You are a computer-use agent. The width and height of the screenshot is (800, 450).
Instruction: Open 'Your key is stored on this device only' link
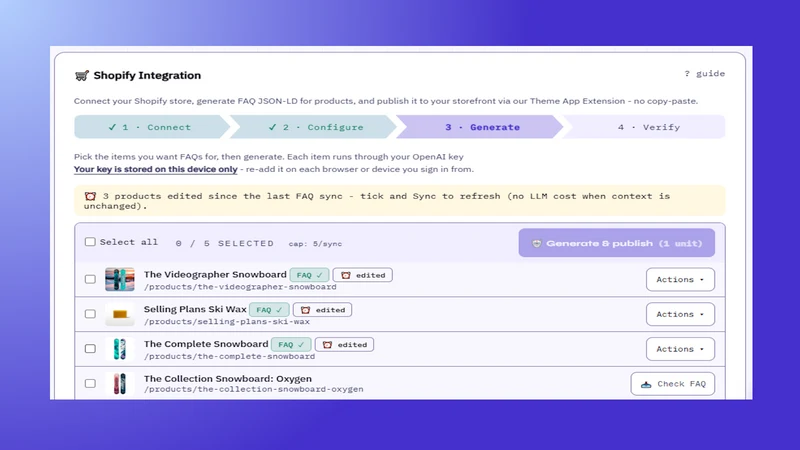[156, 169]
